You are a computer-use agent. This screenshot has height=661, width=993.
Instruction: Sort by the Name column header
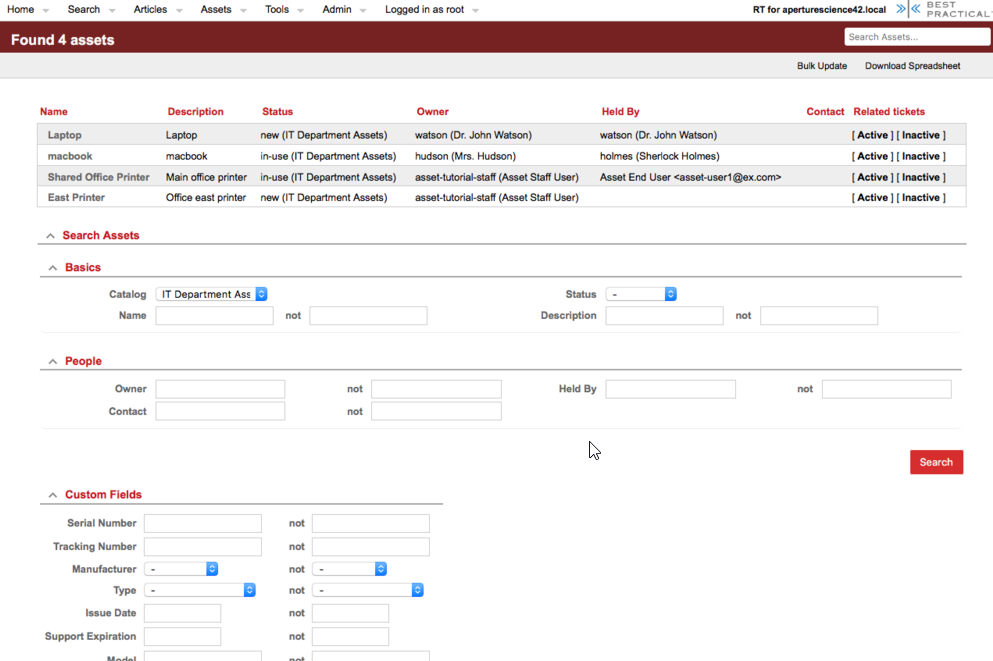point(54,111)
